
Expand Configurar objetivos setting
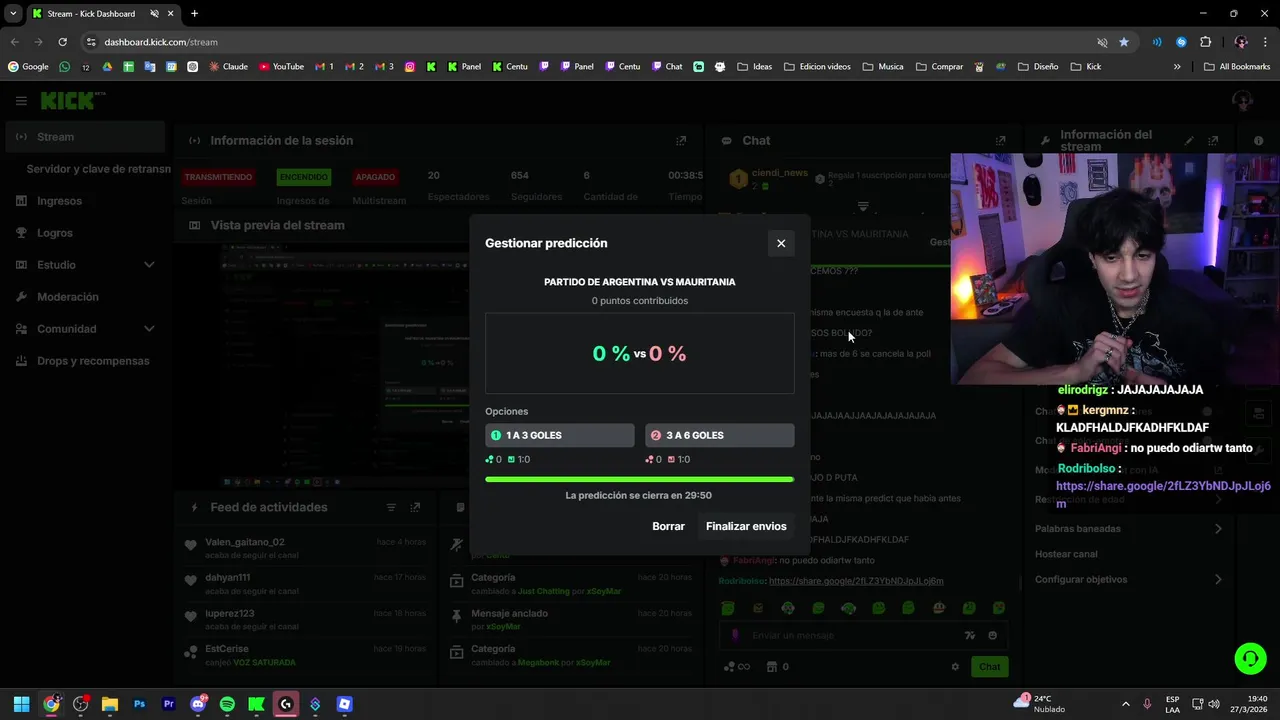(1129, 580)
